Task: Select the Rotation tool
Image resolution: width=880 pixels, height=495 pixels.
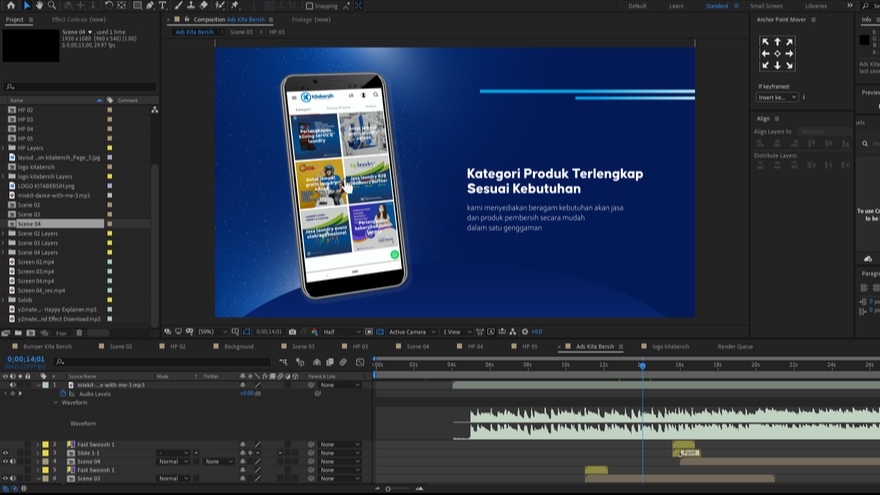Action: coord(108,6)
